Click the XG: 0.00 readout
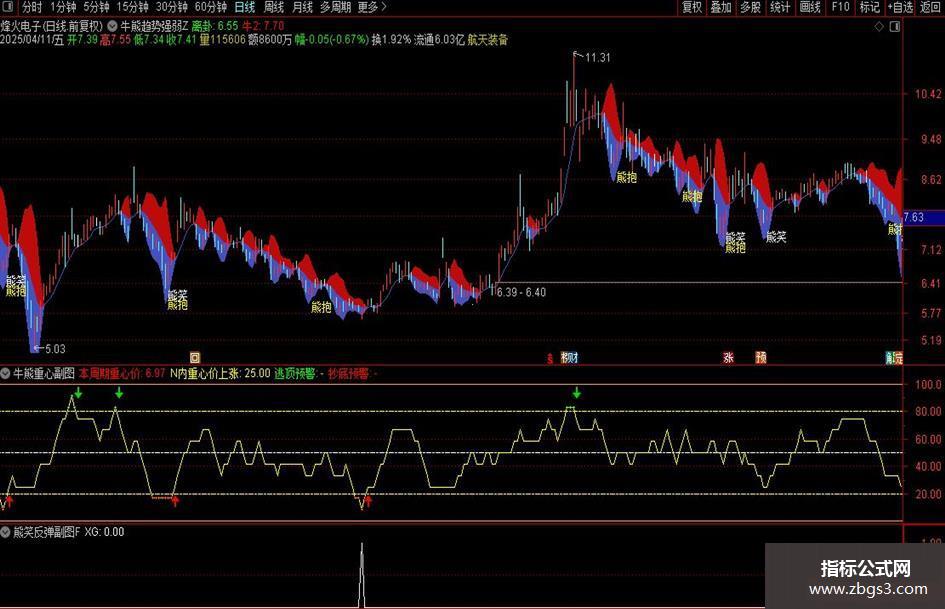This screenshot has height=609, width=945. [104, 532]
